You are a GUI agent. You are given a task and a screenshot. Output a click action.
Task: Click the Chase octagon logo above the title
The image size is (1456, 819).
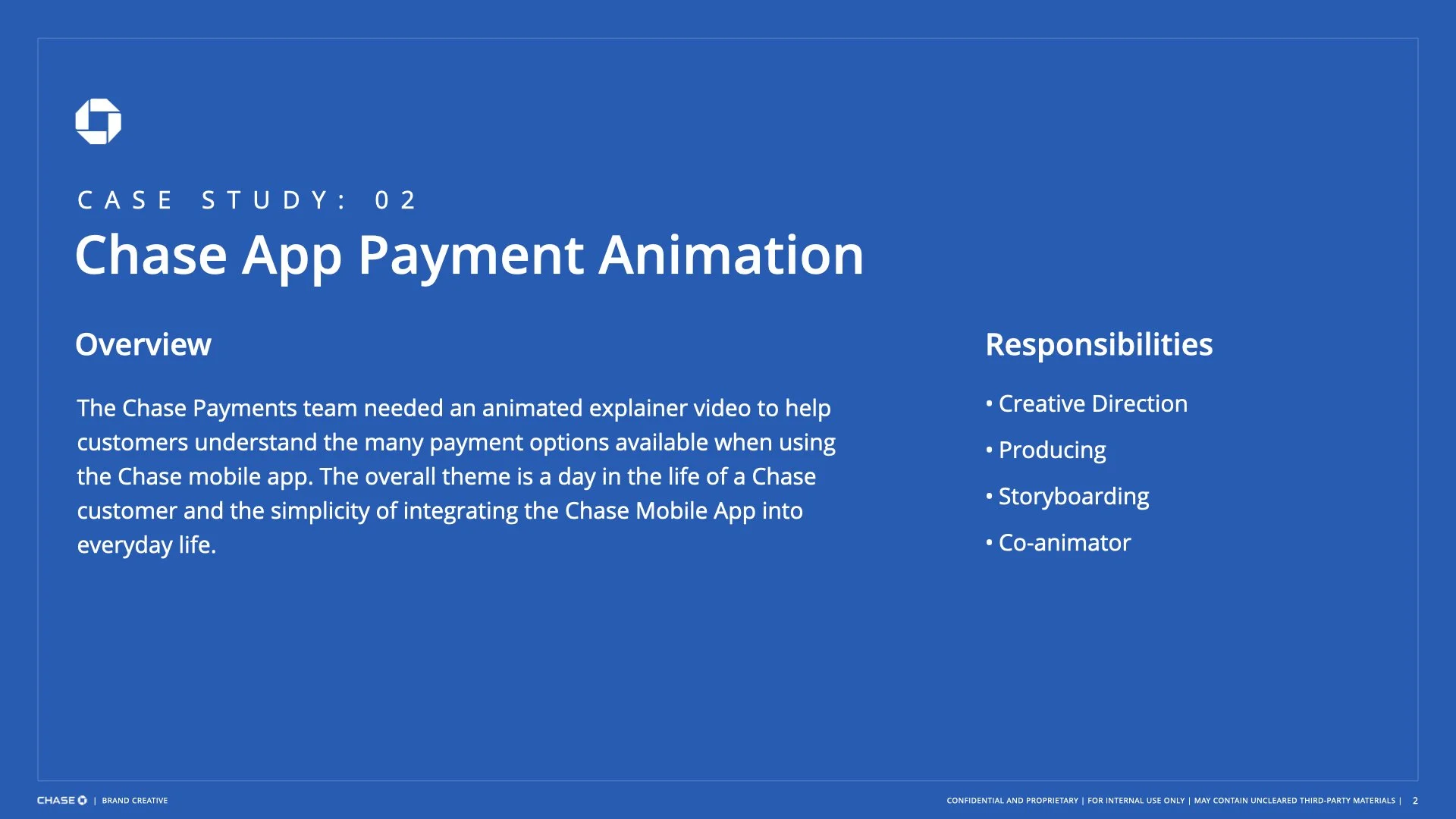tap(99, 121)
